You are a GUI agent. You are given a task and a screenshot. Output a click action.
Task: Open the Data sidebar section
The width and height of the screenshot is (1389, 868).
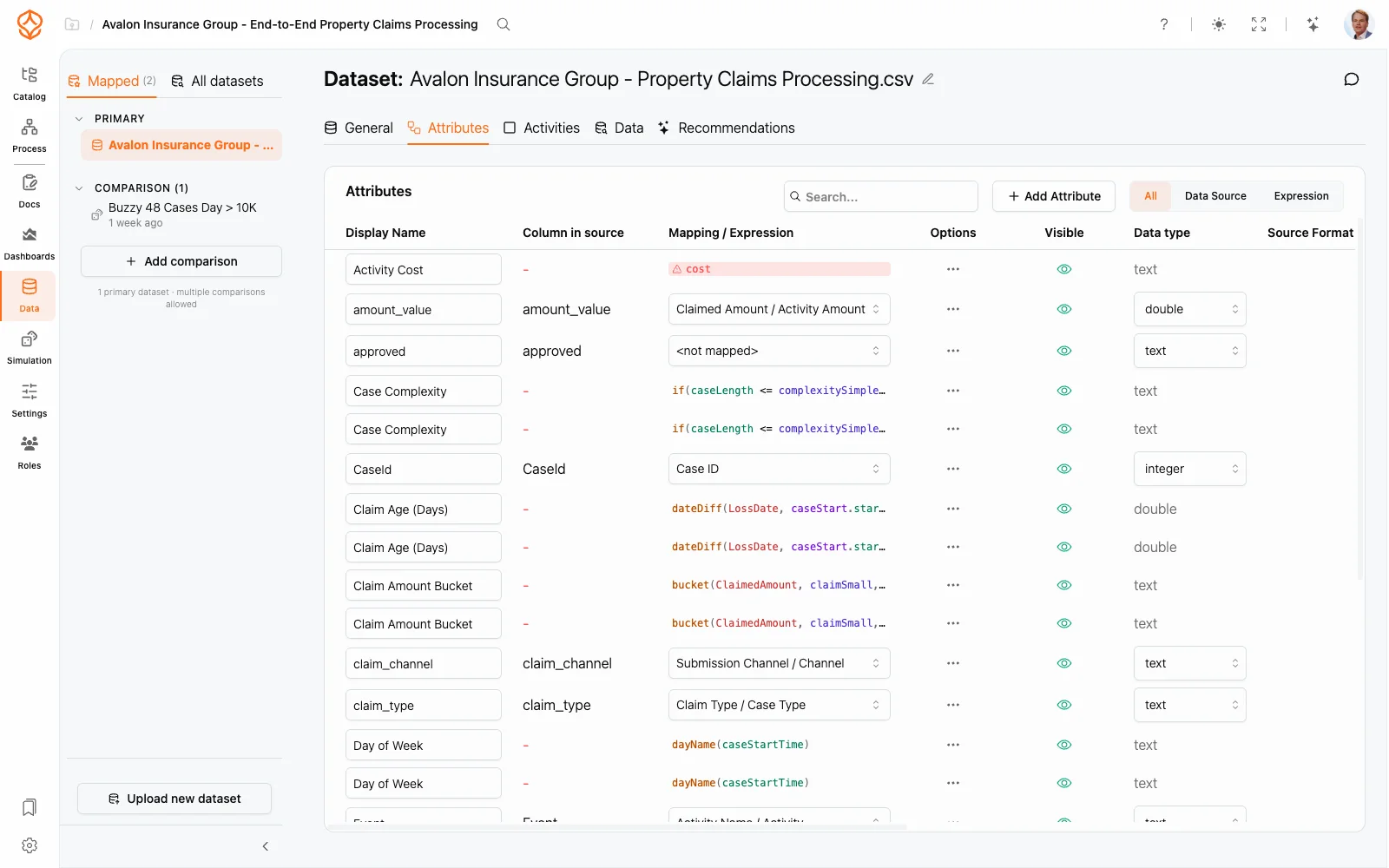(x=30, y=295)
